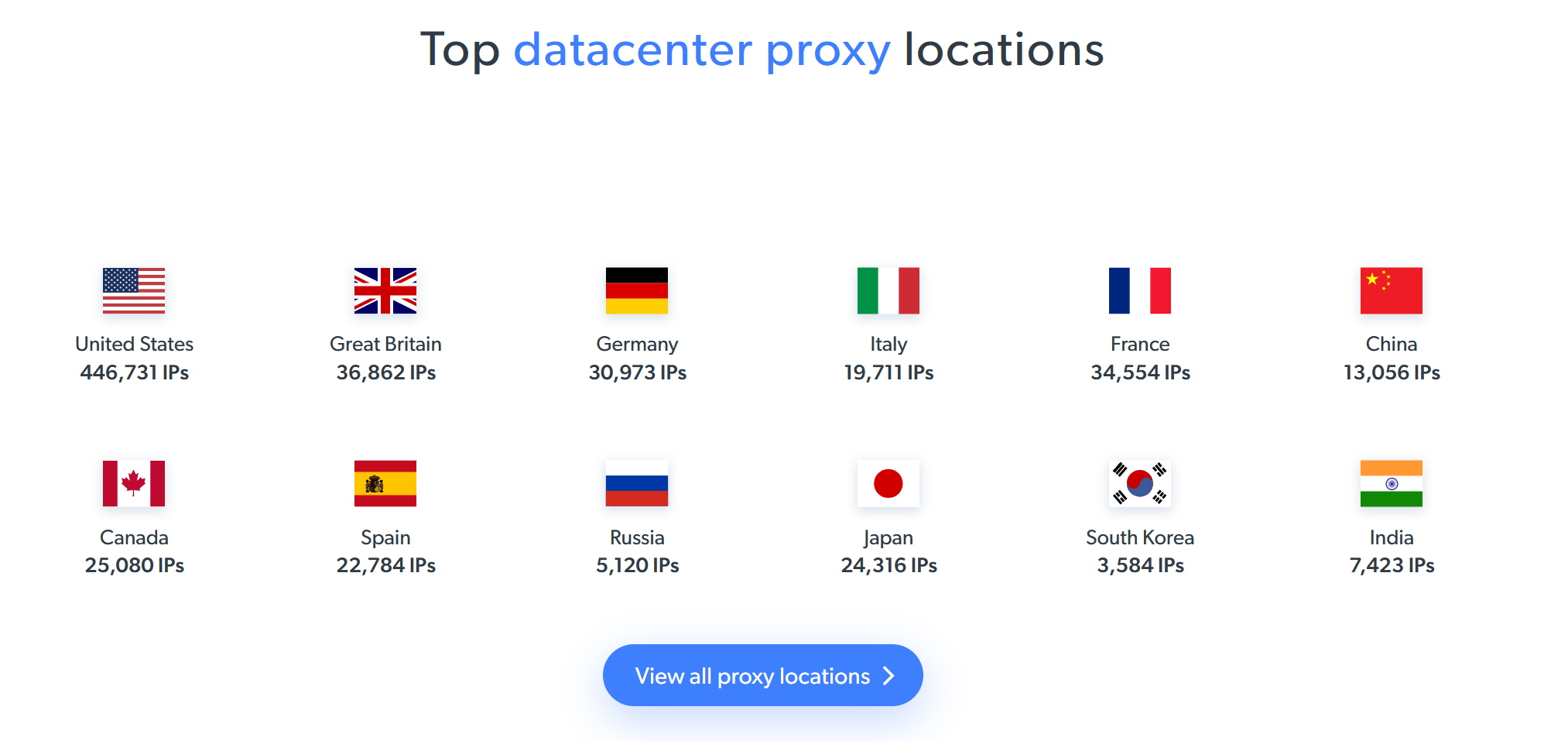The image size is (1568, 741).
Task: Choose the Italy flag
Action: click(888, 290)
